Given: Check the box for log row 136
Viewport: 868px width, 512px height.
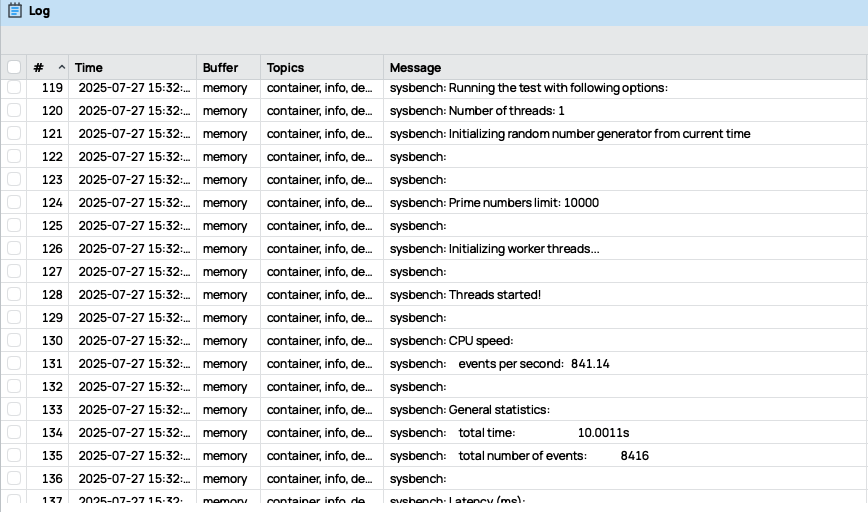Looking at the screenshot, I should point(14,478).
